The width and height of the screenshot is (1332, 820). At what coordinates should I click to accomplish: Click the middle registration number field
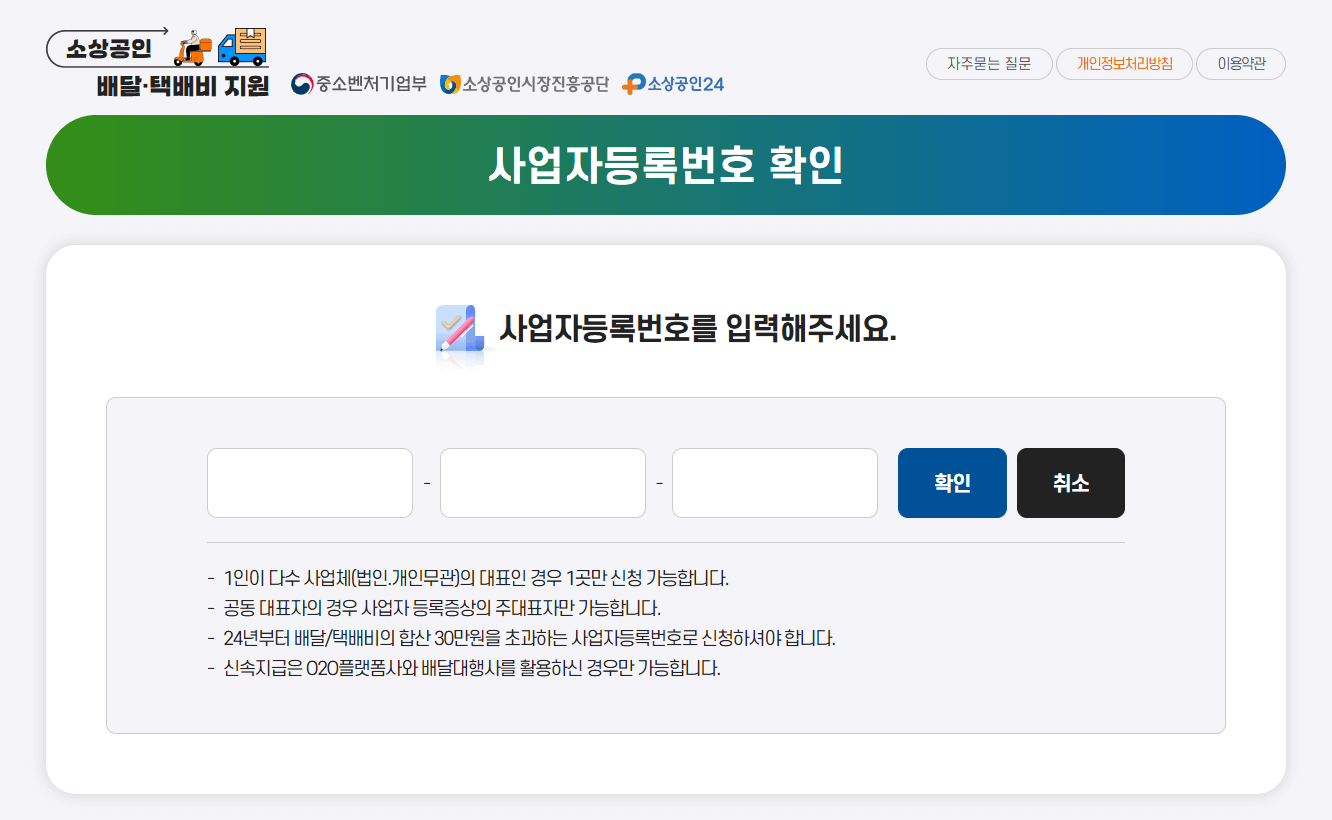point(542,482)
